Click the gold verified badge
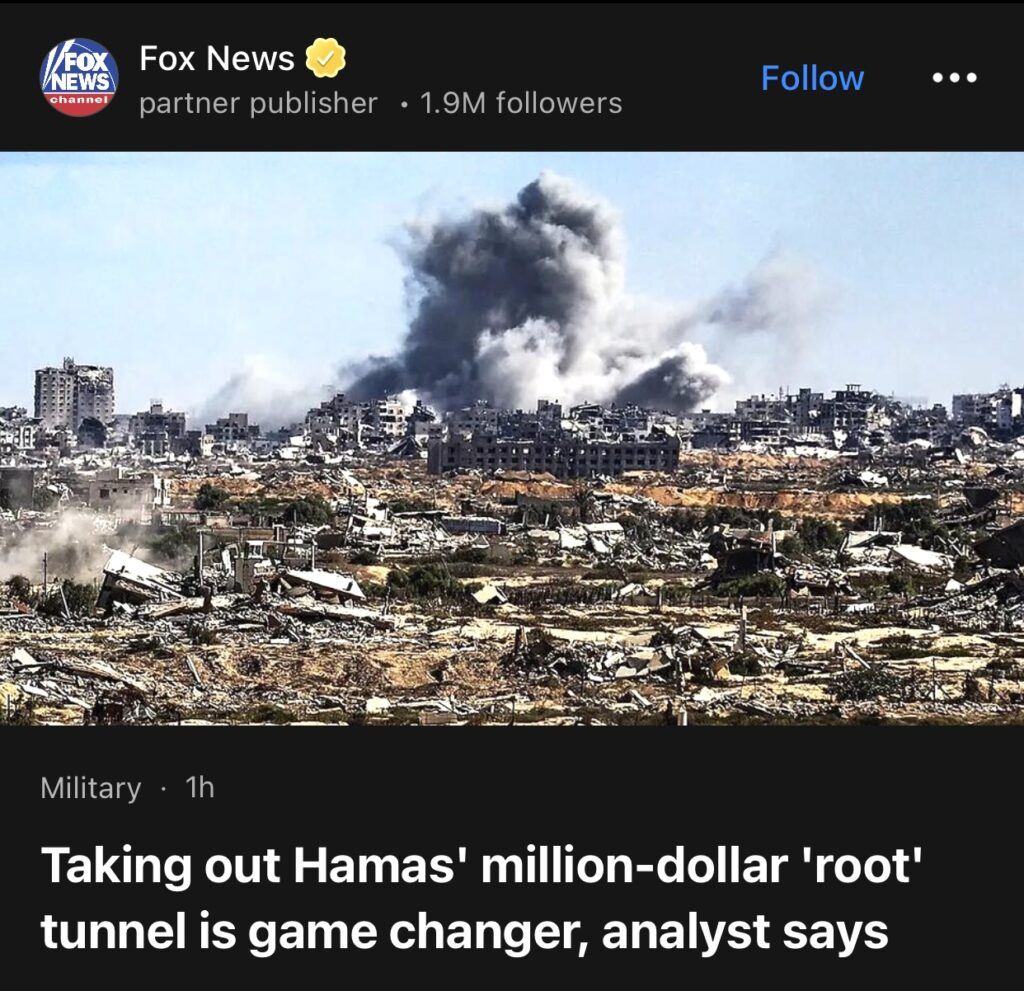The height and width of the screenshot is (991, 1024). (x=326, y=59)
